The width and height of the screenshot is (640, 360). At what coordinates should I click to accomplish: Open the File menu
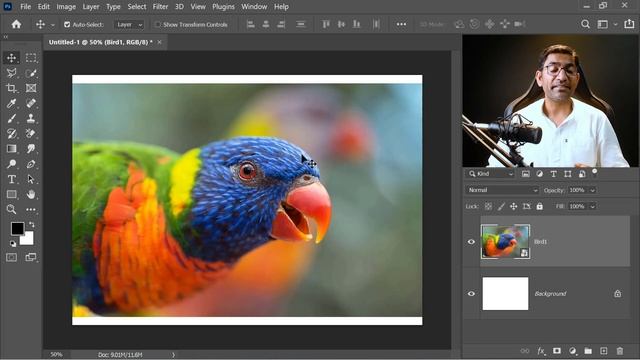click(25, 7)
